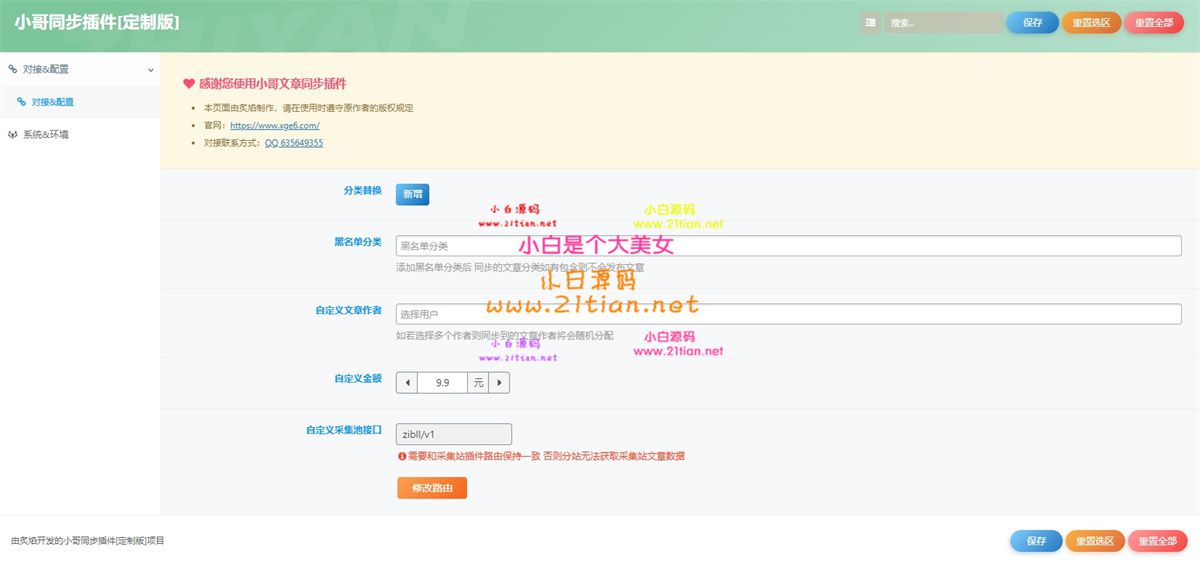Image resolution: width=1200 pixels, height=562 pixels.
Task: Collapse the 对接&配置 section chevron
Action: click(151, 70)
